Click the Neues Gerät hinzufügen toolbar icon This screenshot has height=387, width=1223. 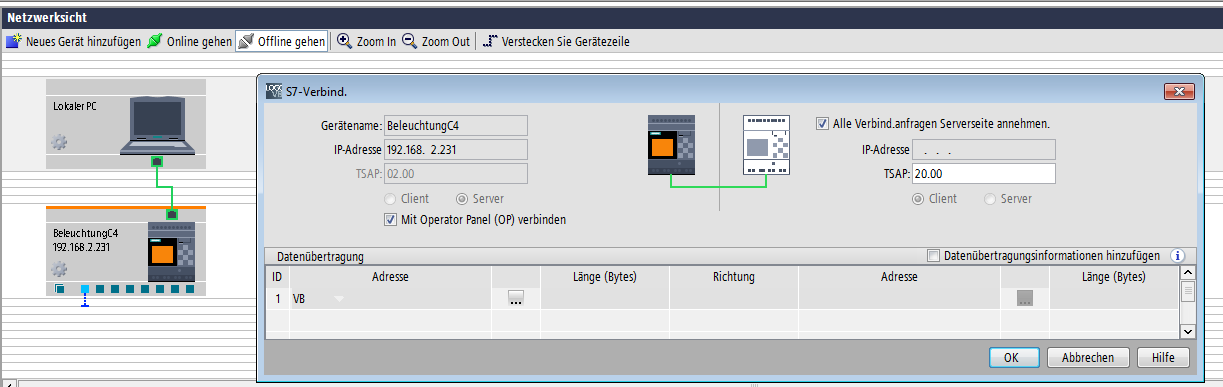14,42
